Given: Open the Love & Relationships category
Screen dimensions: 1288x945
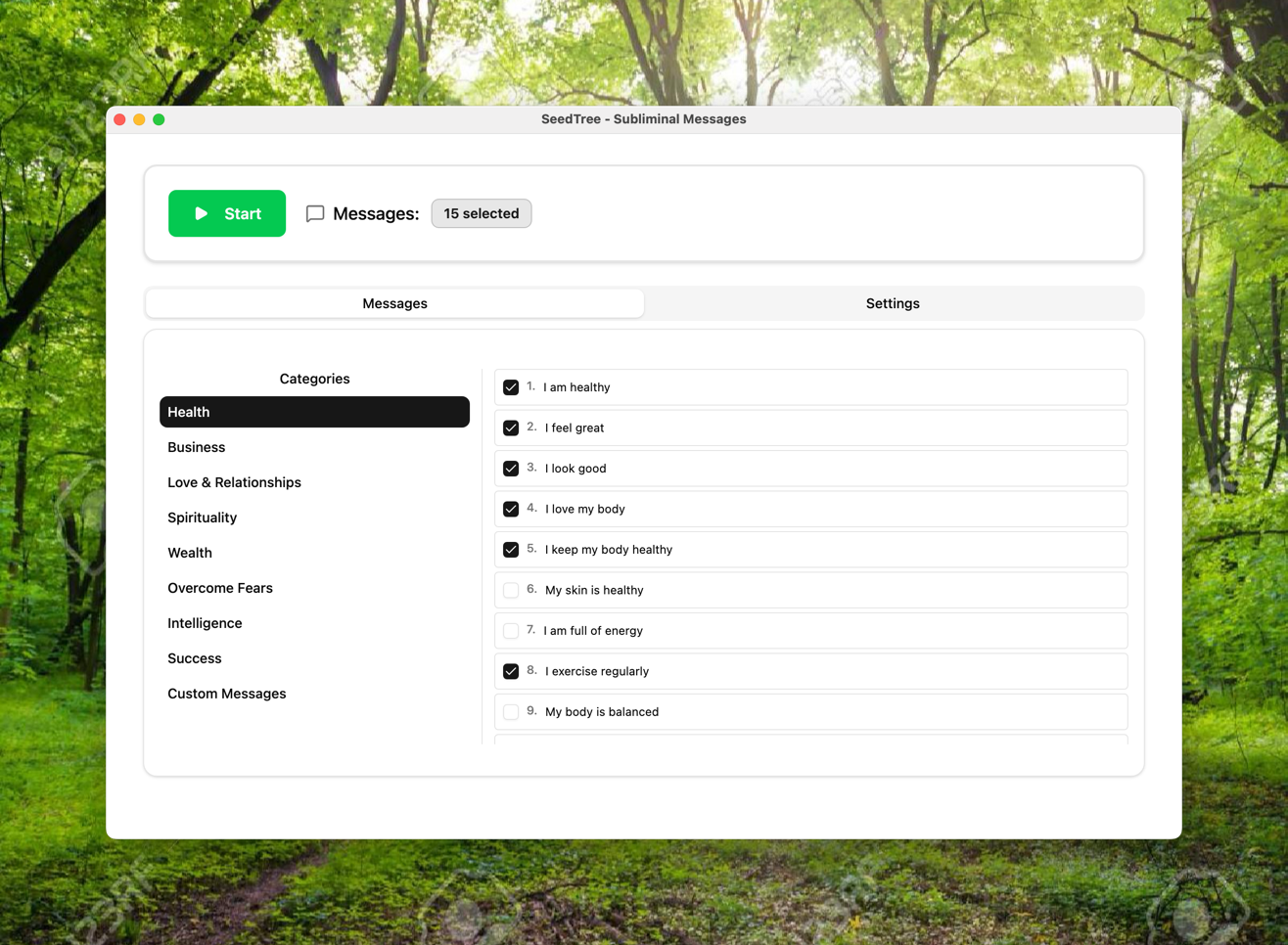Looking at the screenshot, I should point(234,482).
